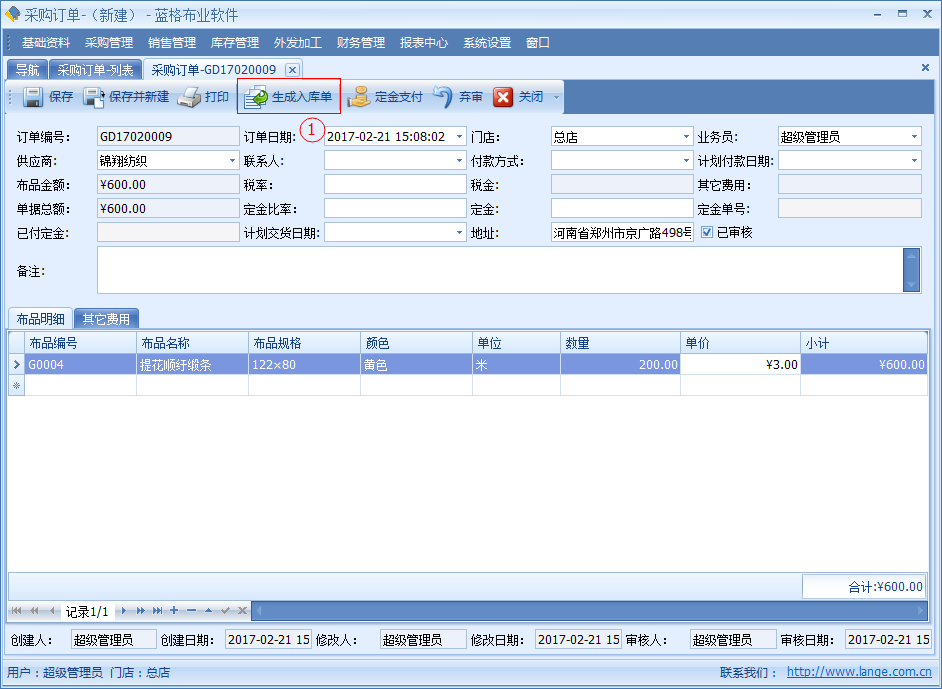Image resolution: width=942 pixels, height=689 pixels.
Task: Click the red 关闭 (Close) toolbar icon
Action: coord(503,97)
